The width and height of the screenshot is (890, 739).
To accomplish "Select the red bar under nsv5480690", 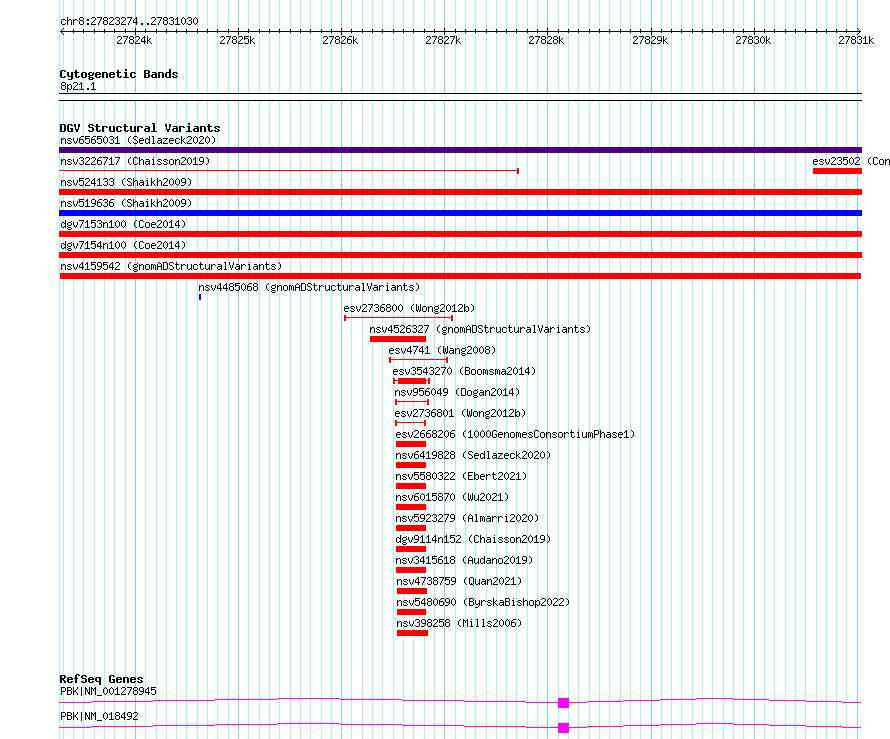I will (x=412, y=612).
